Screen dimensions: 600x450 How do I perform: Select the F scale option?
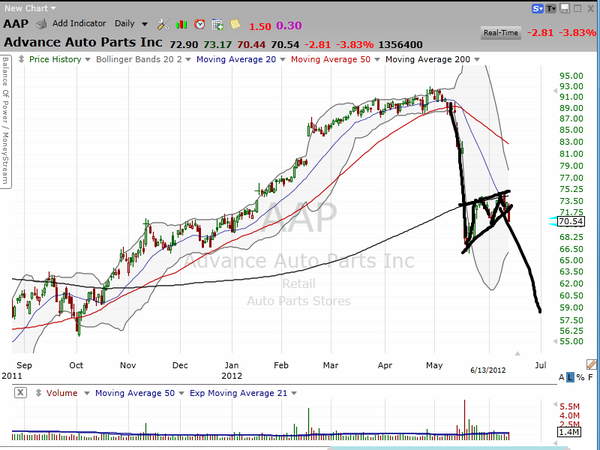[590, 378]
